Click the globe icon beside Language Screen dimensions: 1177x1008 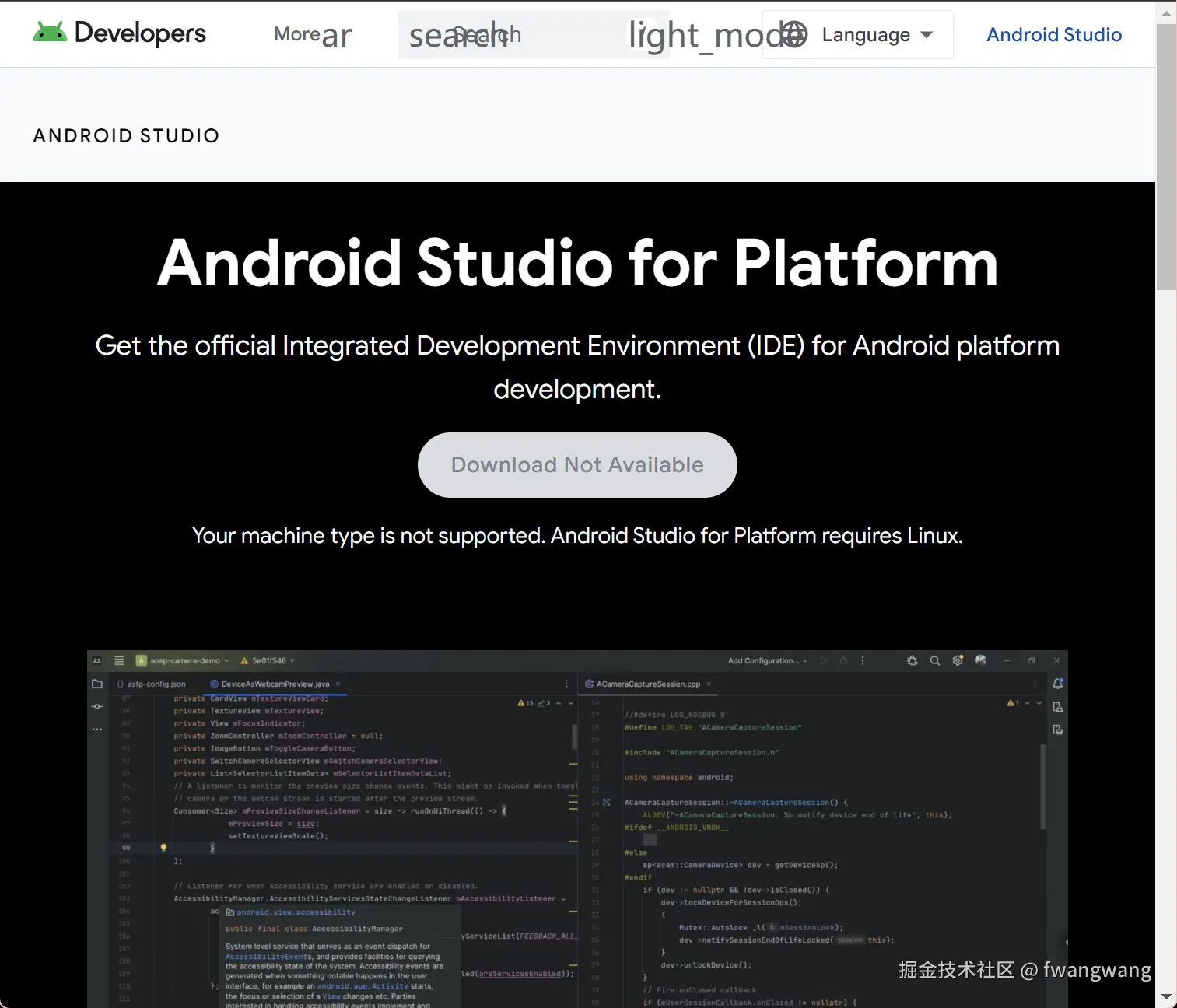[794, 34]
